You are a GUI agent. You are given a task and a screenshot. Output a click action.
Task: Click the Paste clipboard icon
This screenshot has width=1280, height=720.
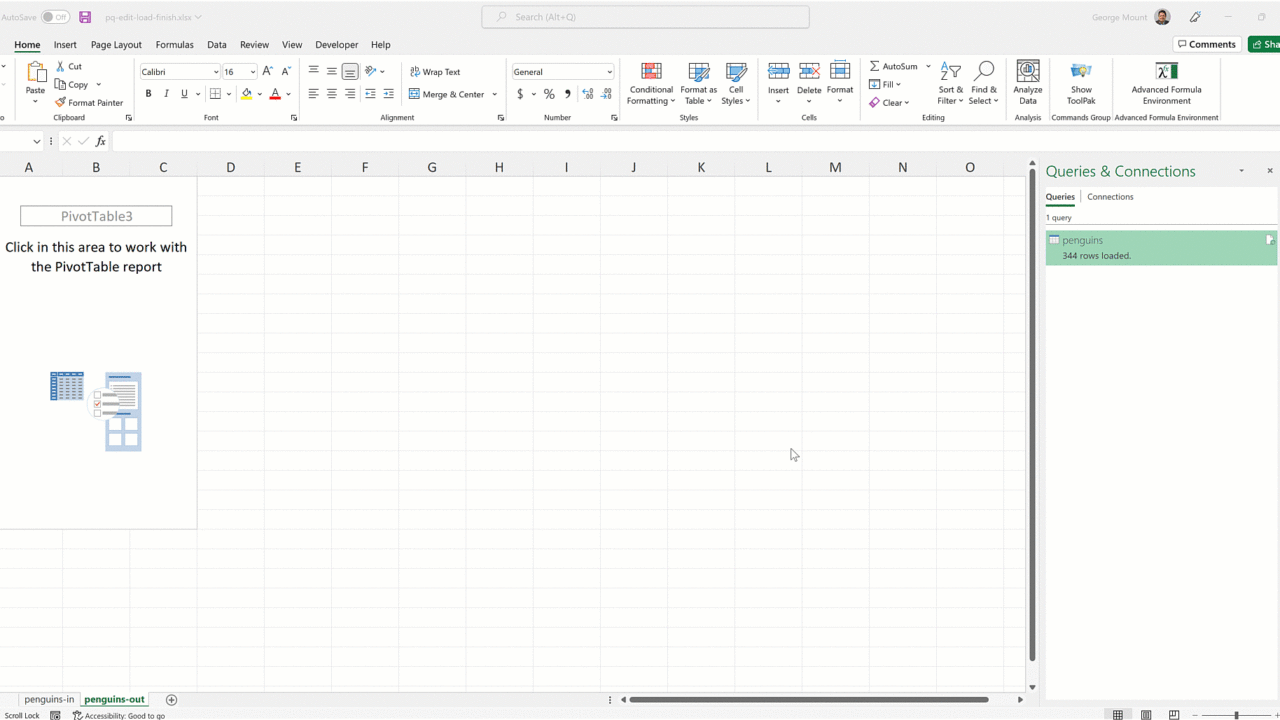[36, 73]
